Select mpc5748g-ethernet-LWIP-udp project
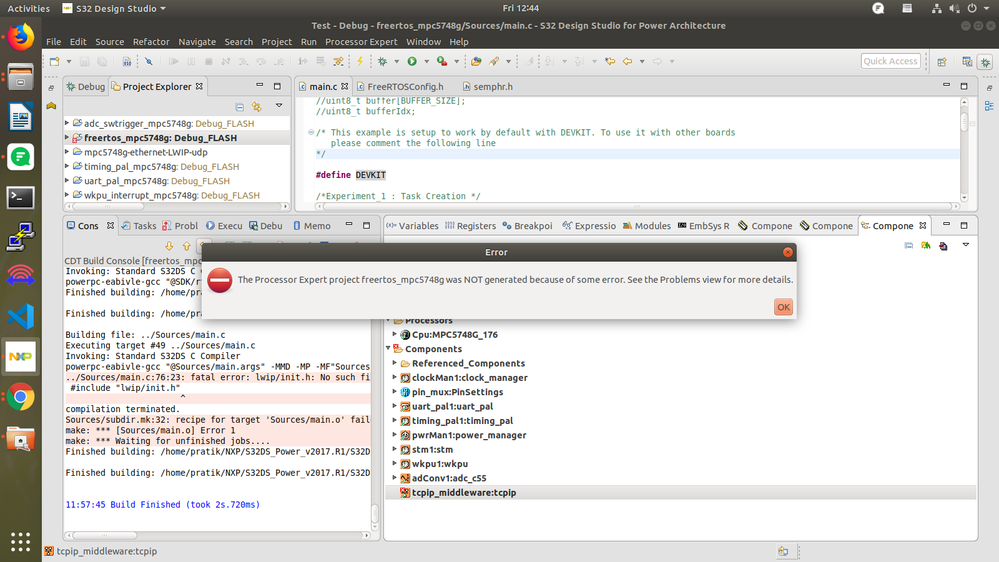 [x=145, y=152]
